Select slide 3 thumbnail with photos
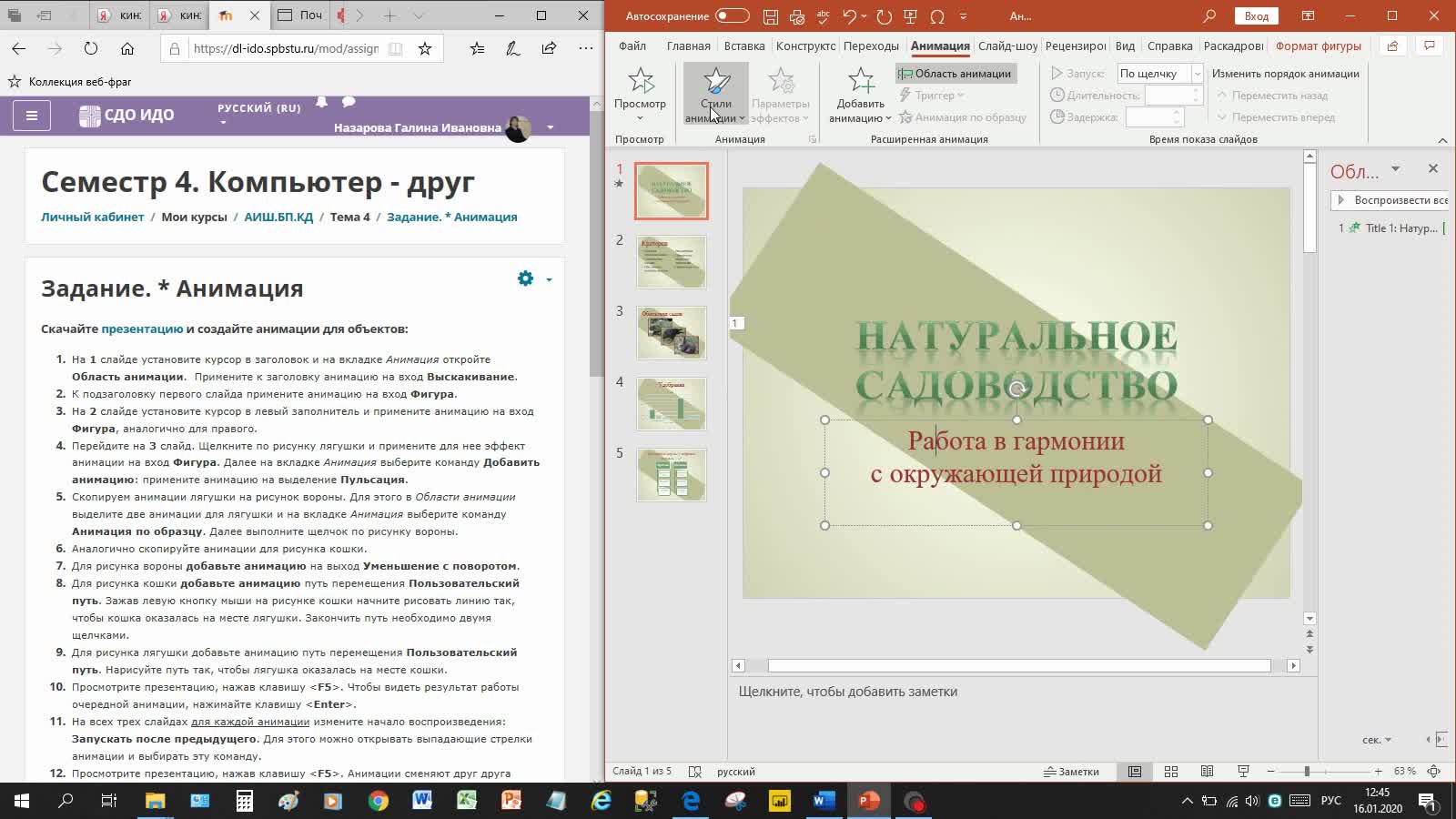This screenshot has height=819, width=1456. click(x=672, y=332)
